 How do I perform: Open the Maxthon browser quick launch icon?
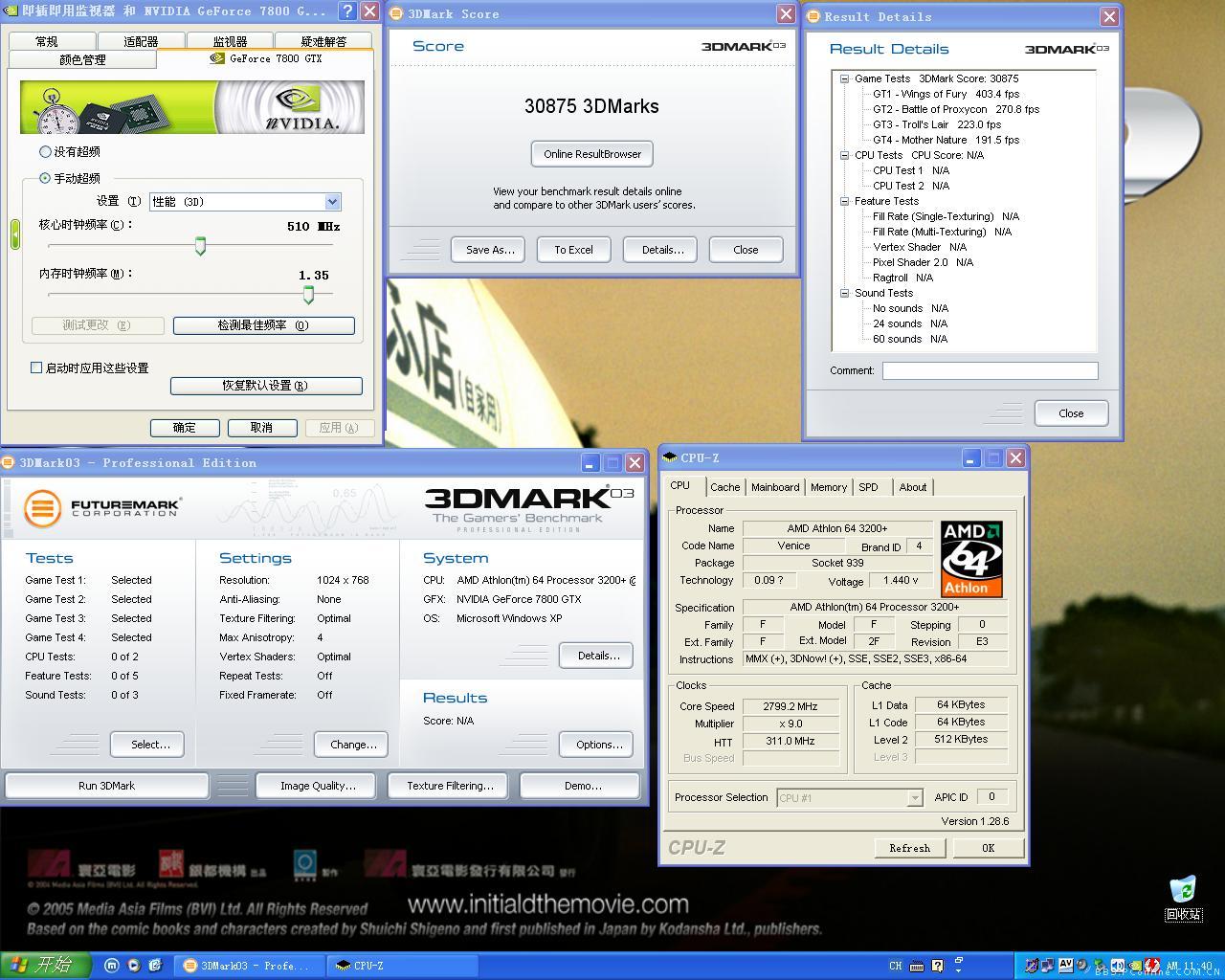111,966
